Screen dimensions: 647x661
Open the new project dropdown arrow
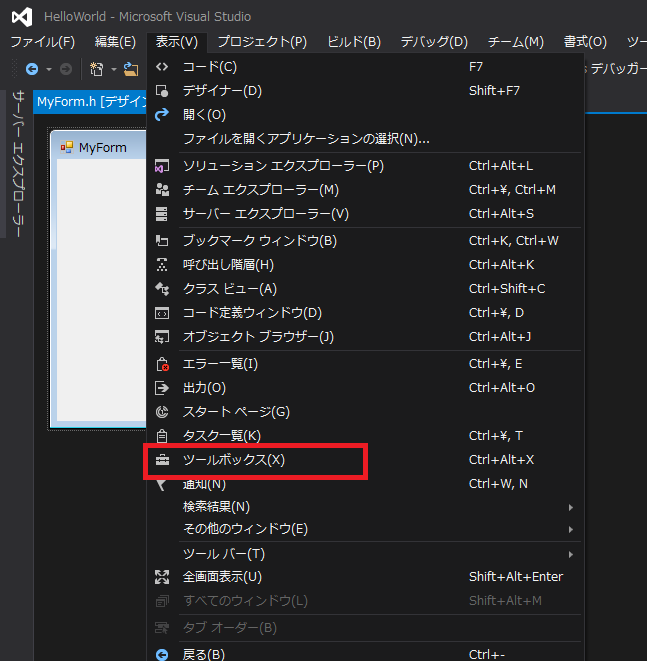pos(114,69)
